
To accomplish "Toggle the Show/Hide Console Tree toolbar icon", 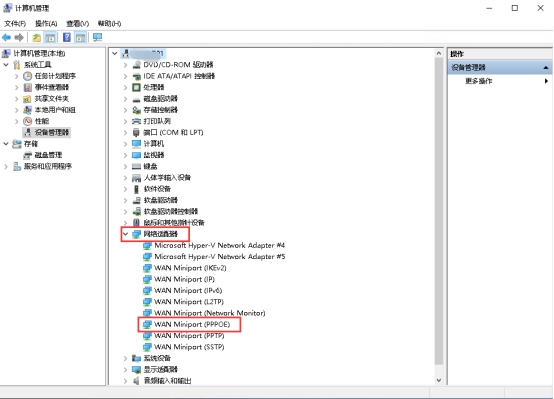I will pos(51,37).
